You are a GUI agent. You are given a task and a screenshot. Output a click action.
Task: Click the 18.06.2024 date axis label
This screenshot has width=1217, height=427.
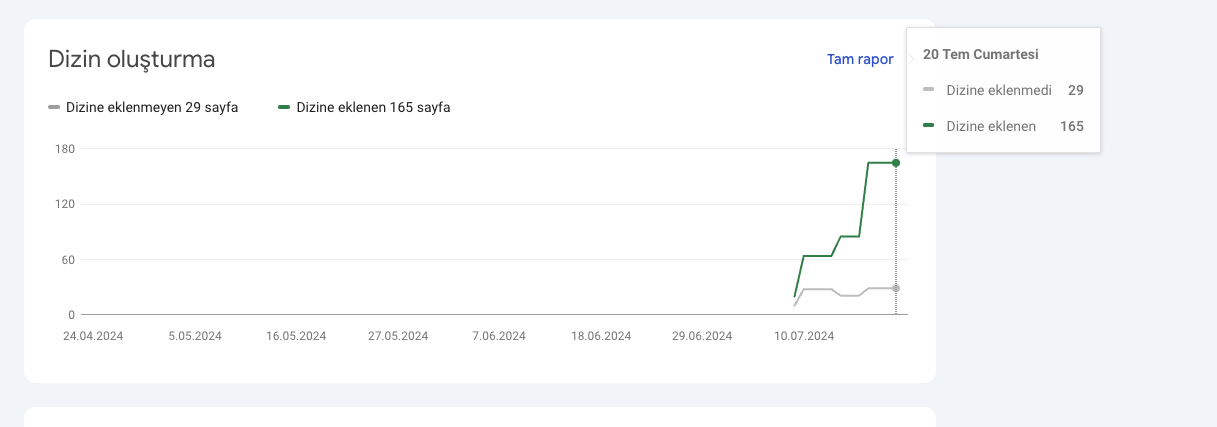pos(601,336)
